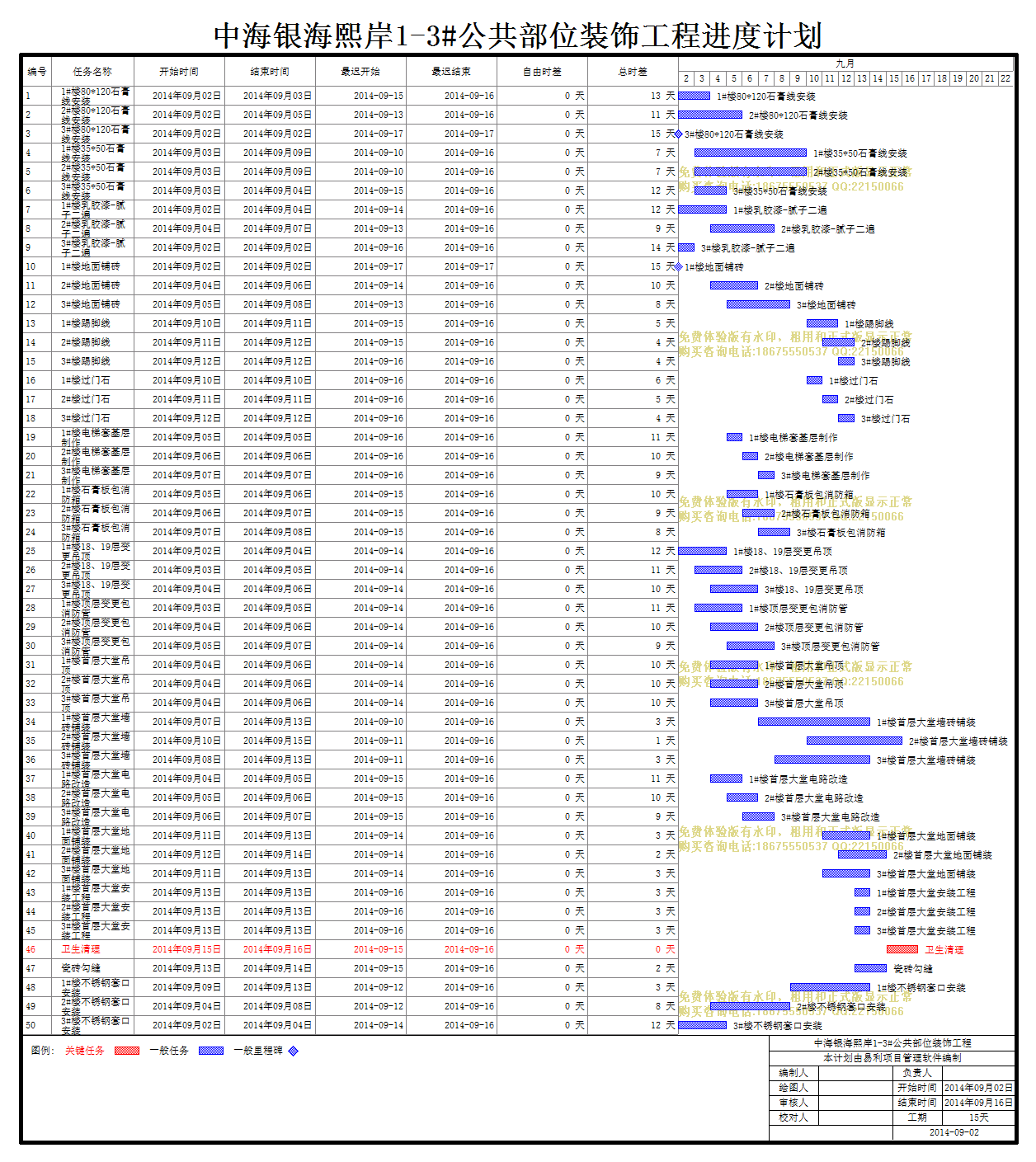The height and width of the screenshot is (1162, 1036).
Task: Select the 工期 value 15天 in the title block
Action: point(979,1117)
